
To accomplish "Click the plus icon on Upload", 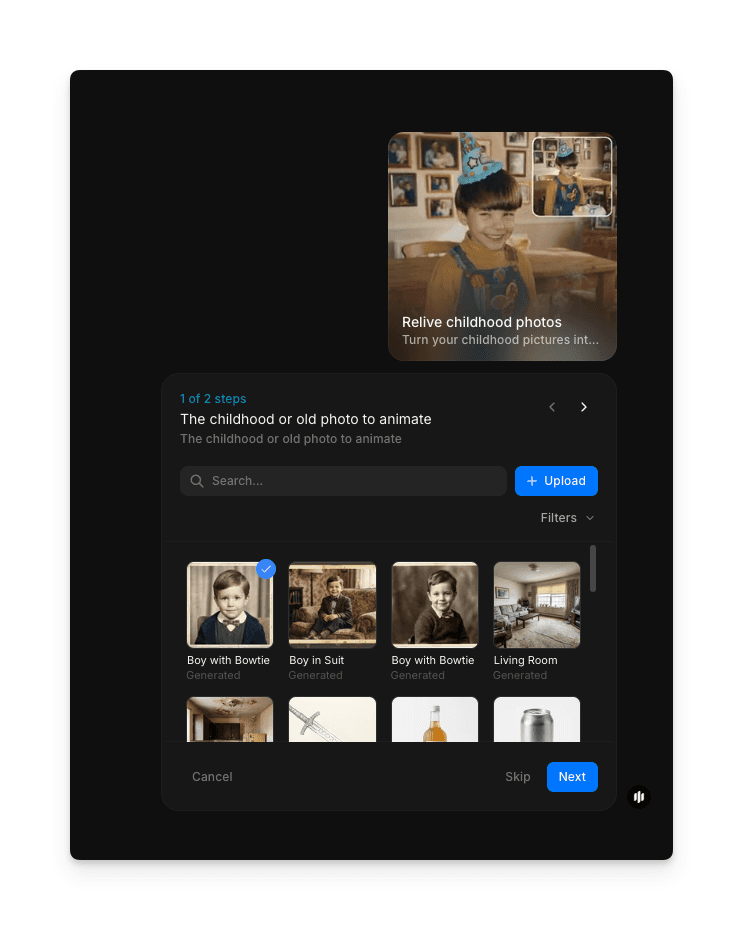I will [x=532, y=481].
